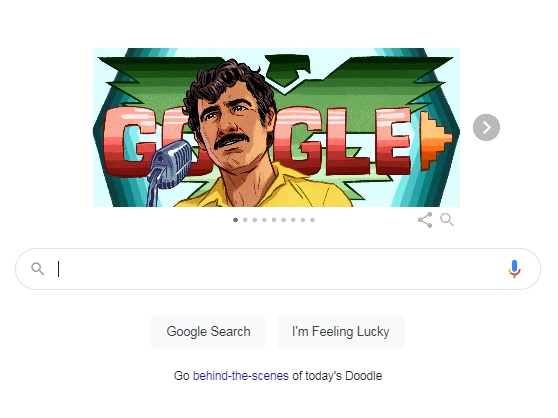Select the seventh slideshow dot

click(293, 220)
